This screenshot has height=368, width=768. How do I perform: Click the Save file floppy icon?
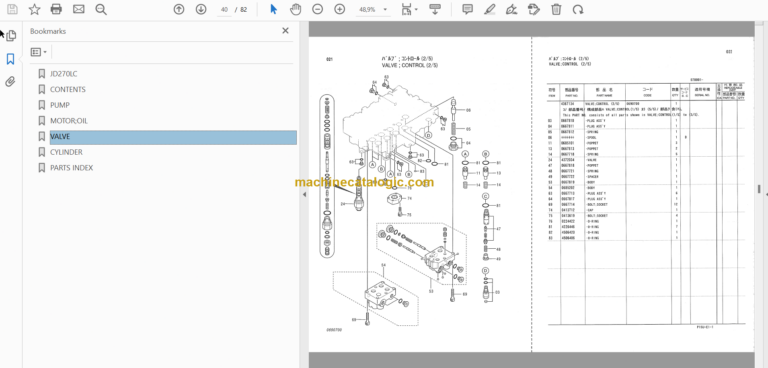pyautogui.click(x=12, y=9)
